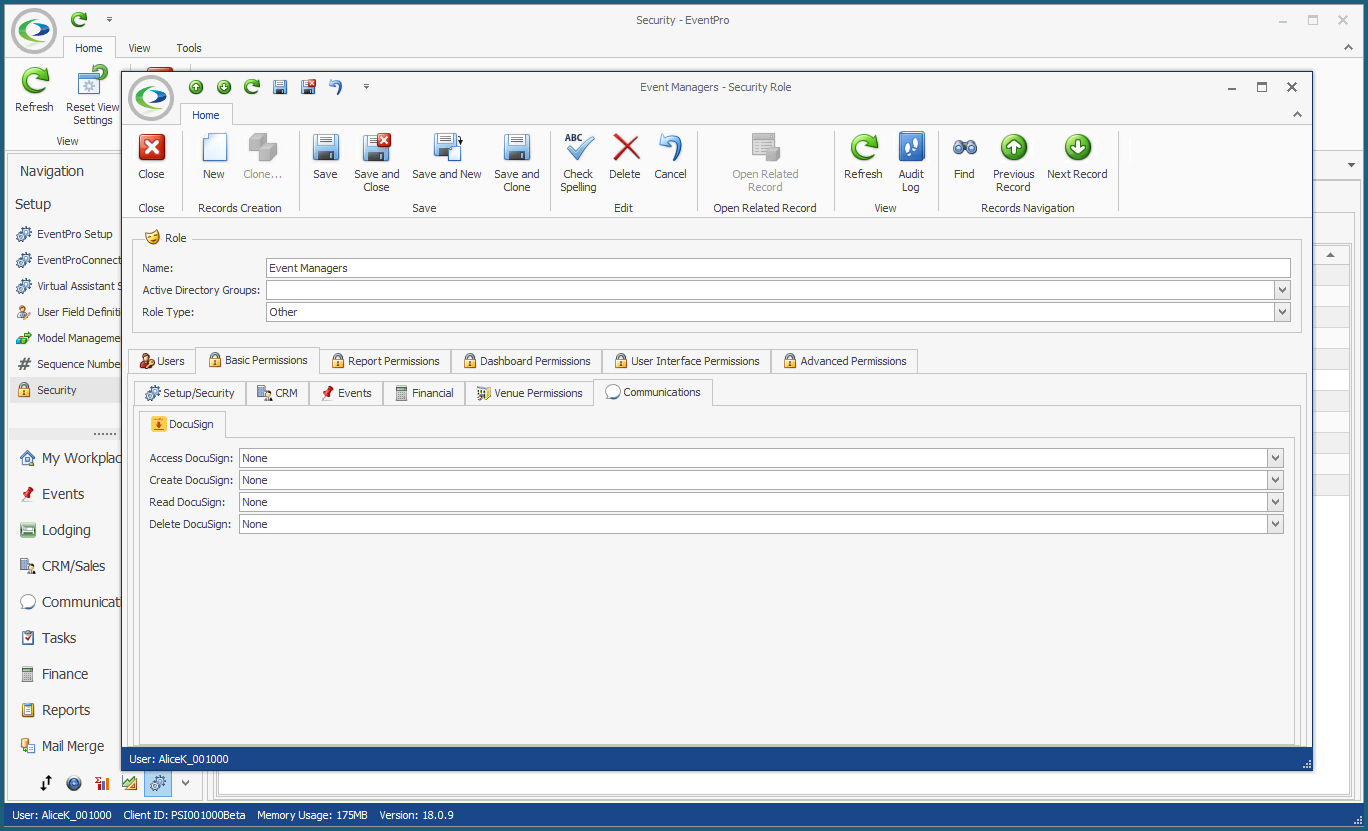Image resolution: width=1368 pixels, height=831 pixels.
Task: Open the Dashboard Permissions tab
Action: [526, 361]
